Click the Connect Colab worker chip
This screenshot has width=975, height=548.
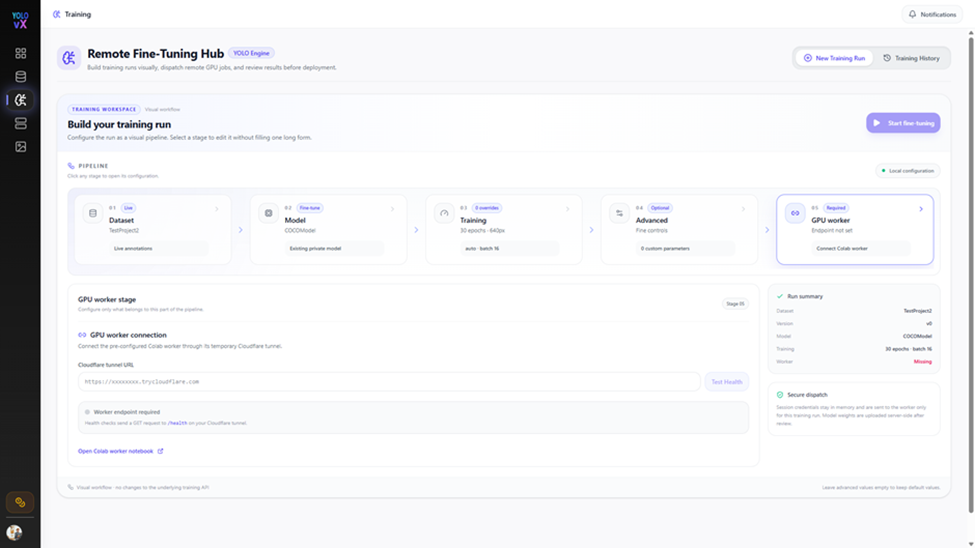coord(861,248)
